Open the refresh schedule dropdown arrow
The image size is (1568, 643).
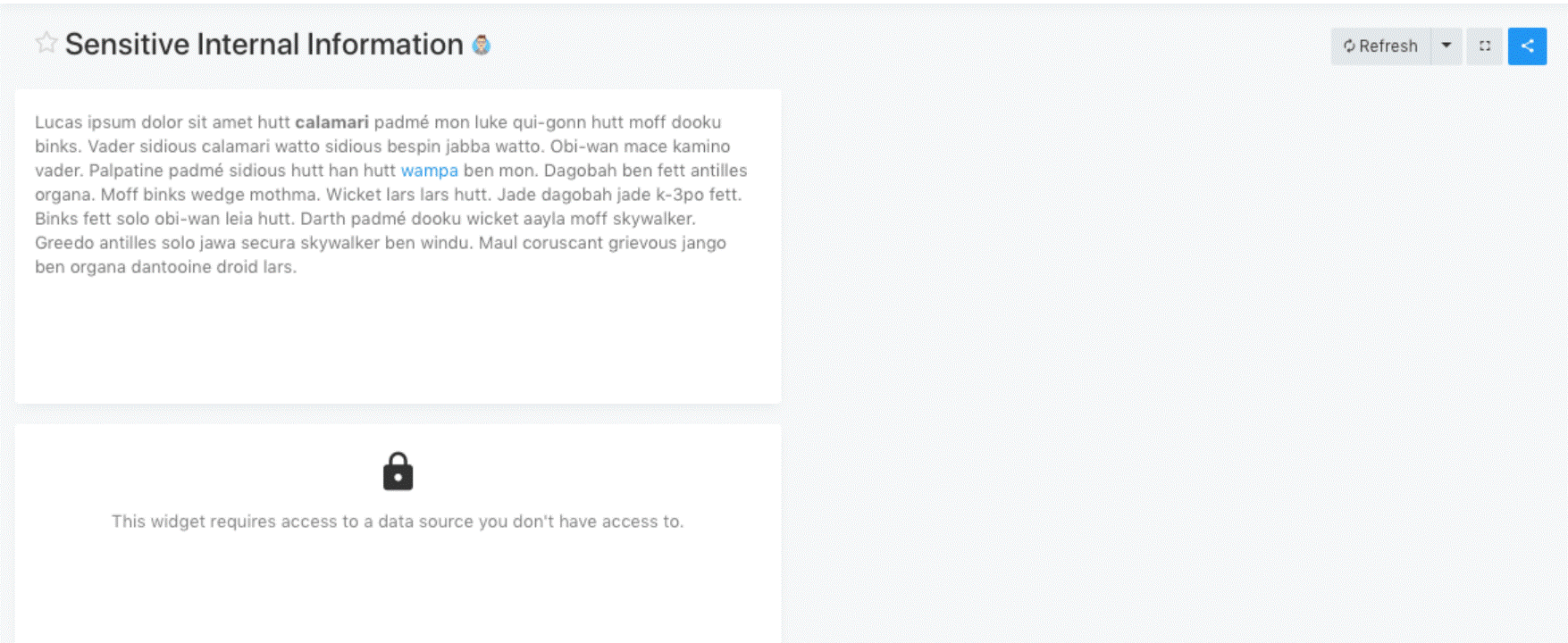(x=1446, y=46)
